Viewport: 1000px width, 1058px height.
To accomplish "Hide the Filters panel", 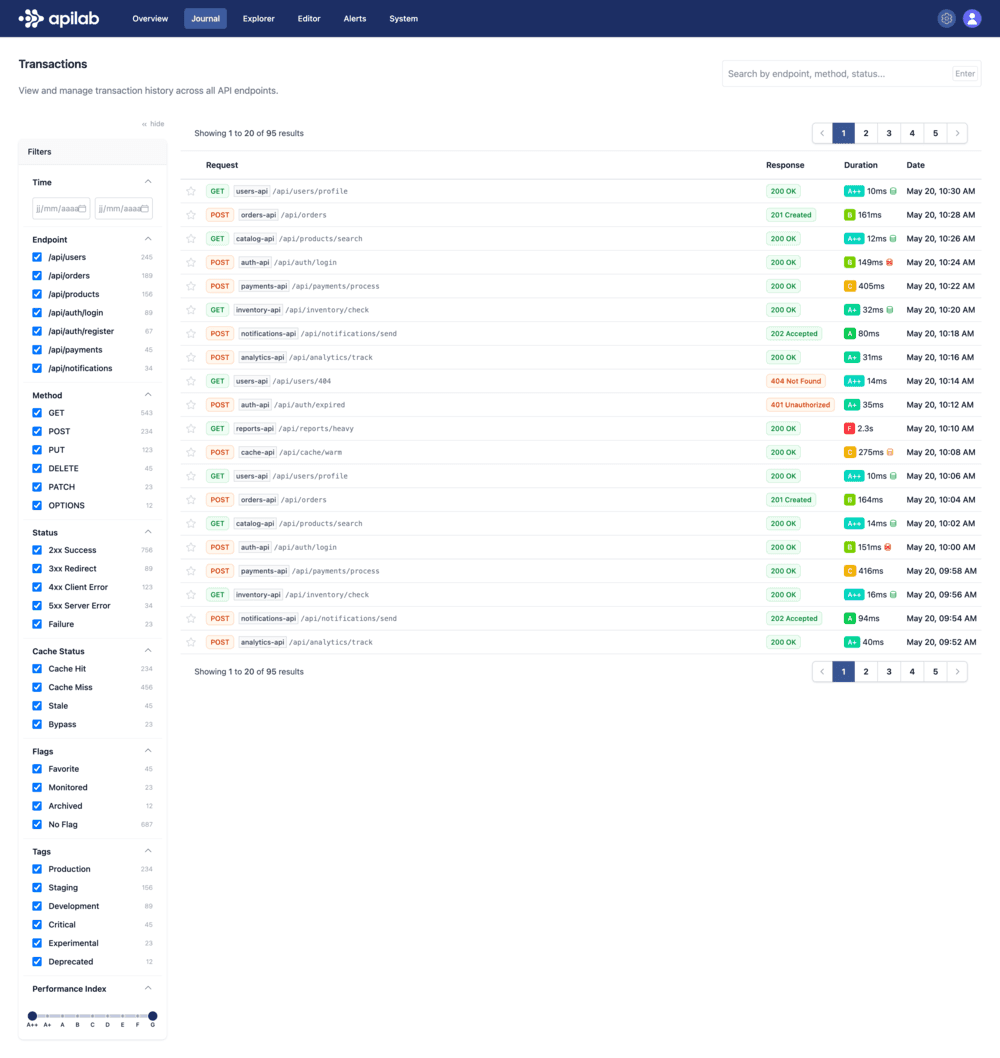I will tap(151, 123).
